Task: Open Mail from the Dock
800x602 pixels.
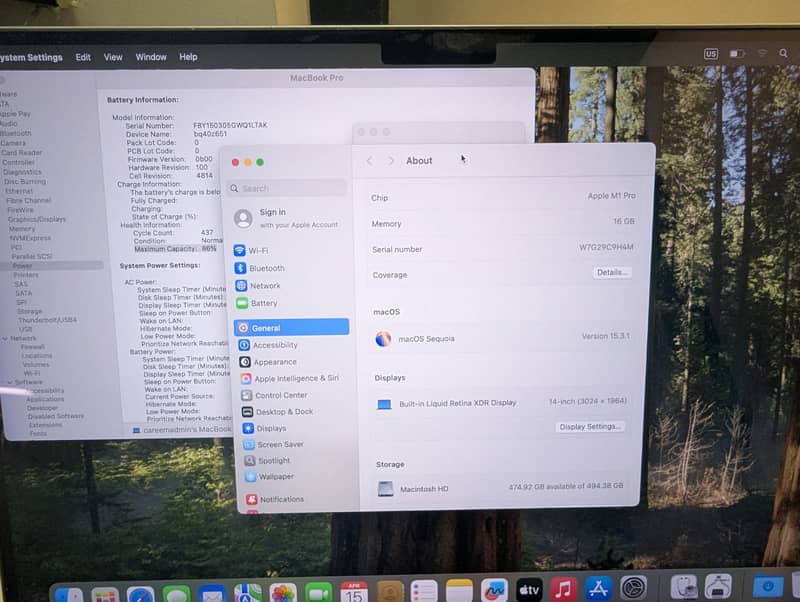Action: [x=212, y=593]
